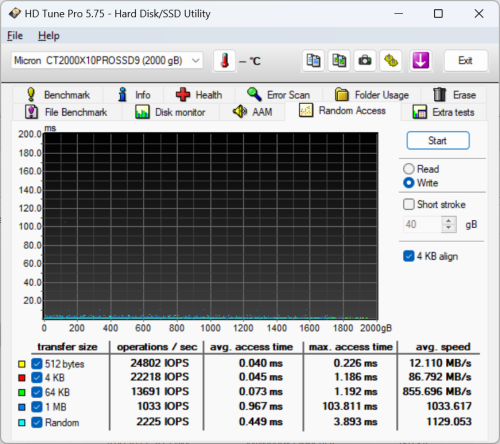Screen dimensions: 500x444
Task: Click the 22218 IOPS value
Action: pyautogui.click(x=159, y=377)
